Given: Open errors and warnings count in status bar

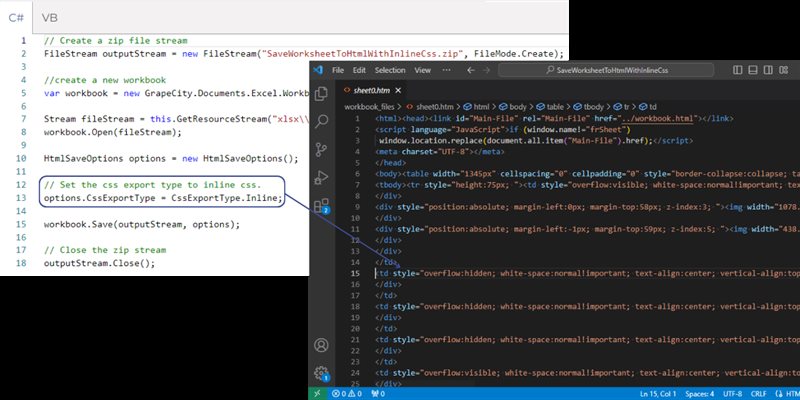Looking at the screenshot, I should [346, 394].
